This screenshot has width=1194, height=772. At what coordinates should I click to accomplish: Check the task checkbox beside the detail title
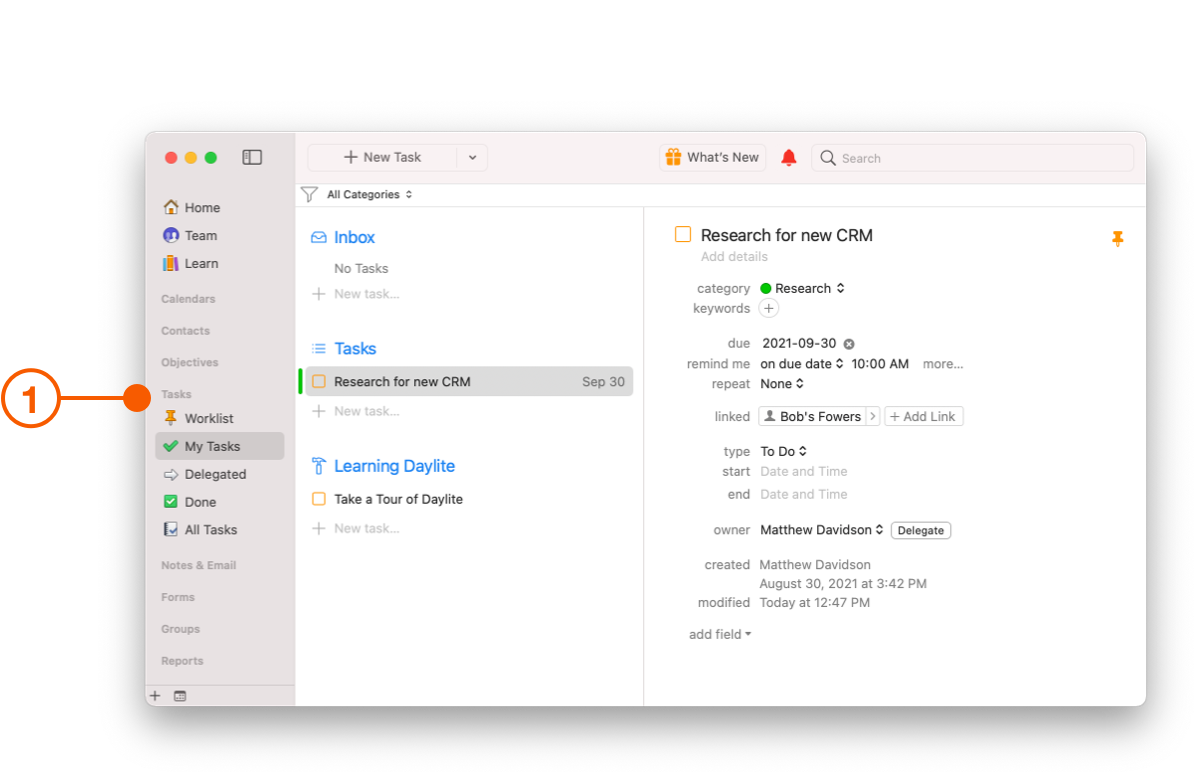click(x=683, y=233)
